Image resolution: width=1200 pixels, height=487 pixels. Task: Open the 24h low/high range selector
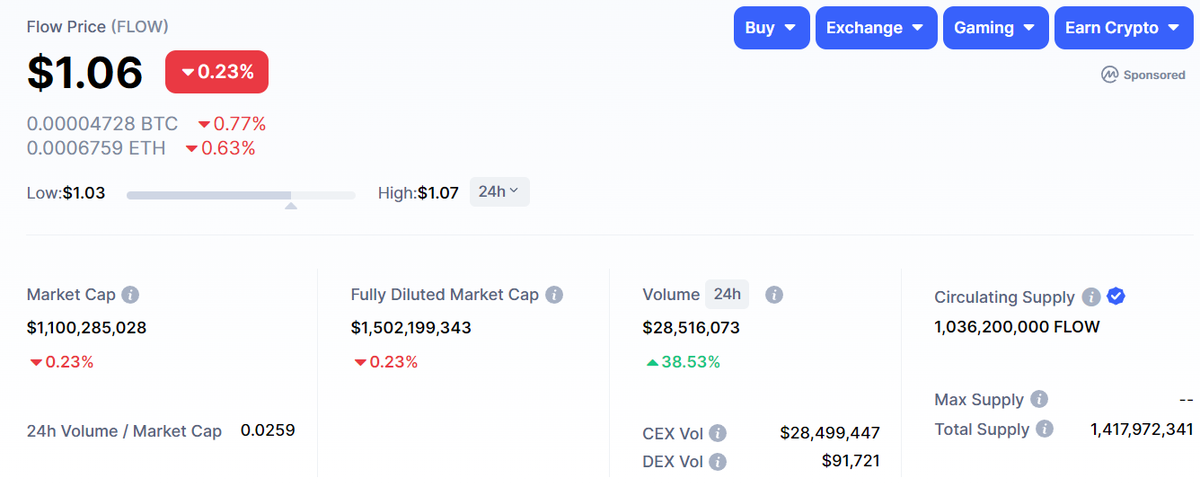pos(499,192)
